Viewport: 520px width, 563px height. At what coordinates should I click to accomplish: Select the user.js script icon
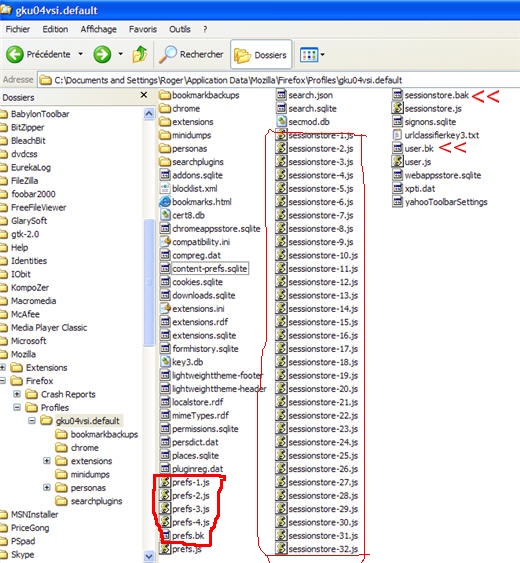[397, 162]
